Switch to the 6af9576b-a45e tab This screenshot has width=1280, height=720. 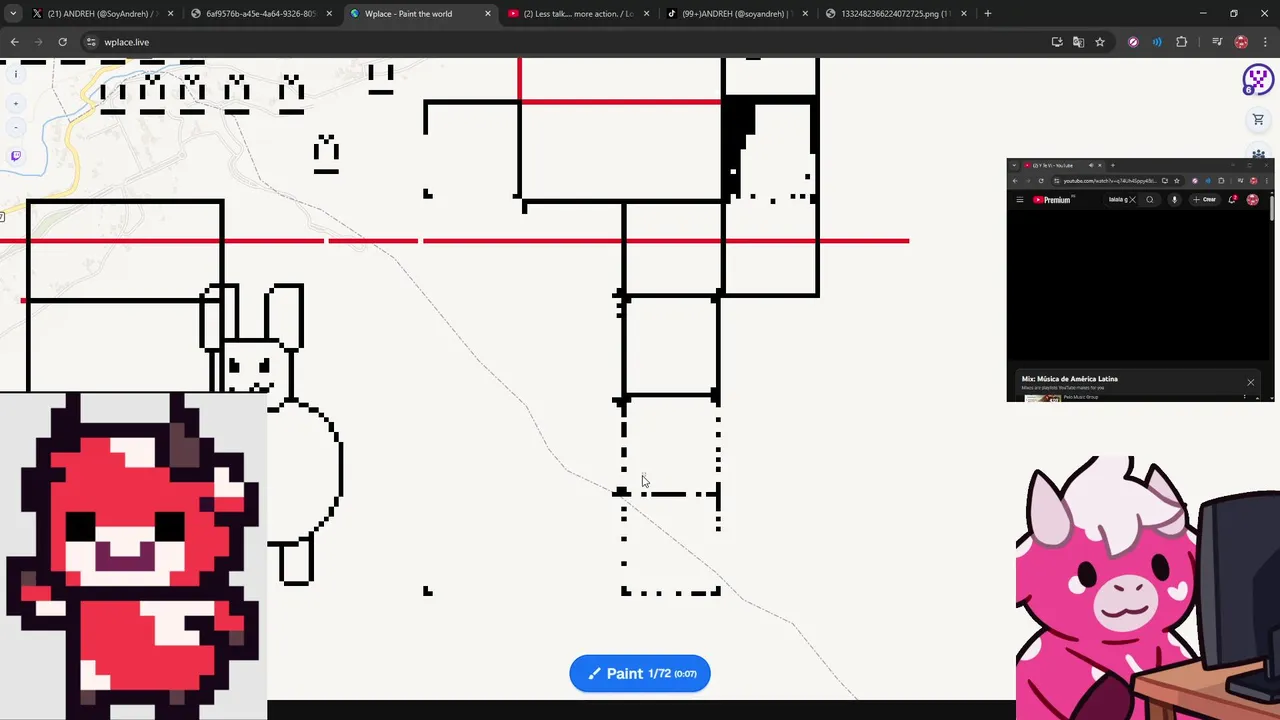coord(261,14)
